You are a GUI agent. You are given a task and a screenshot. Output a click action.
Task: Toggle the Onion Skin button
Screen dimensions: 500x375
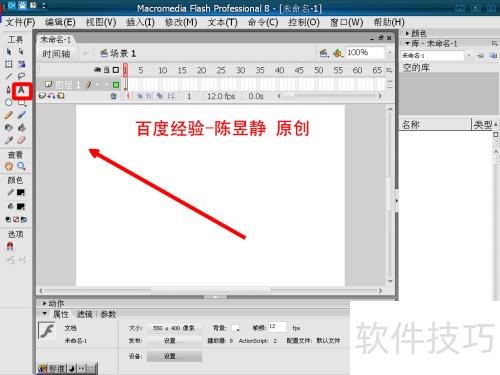tap(140, 96)
